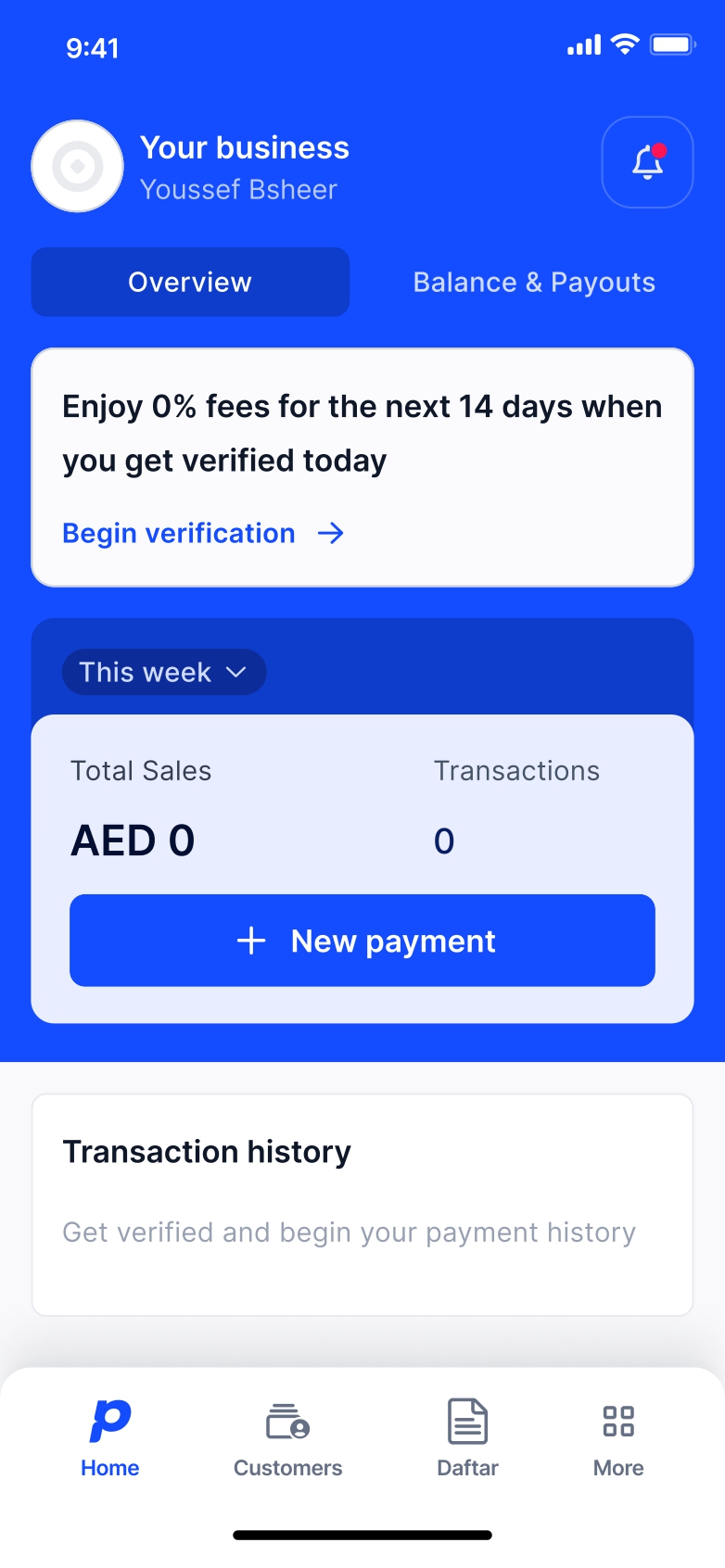The height and width of the screenshot is (1568, 725).
Task: Tap the Total Sales AED 0 amount
Action: (x=134, y=841)
